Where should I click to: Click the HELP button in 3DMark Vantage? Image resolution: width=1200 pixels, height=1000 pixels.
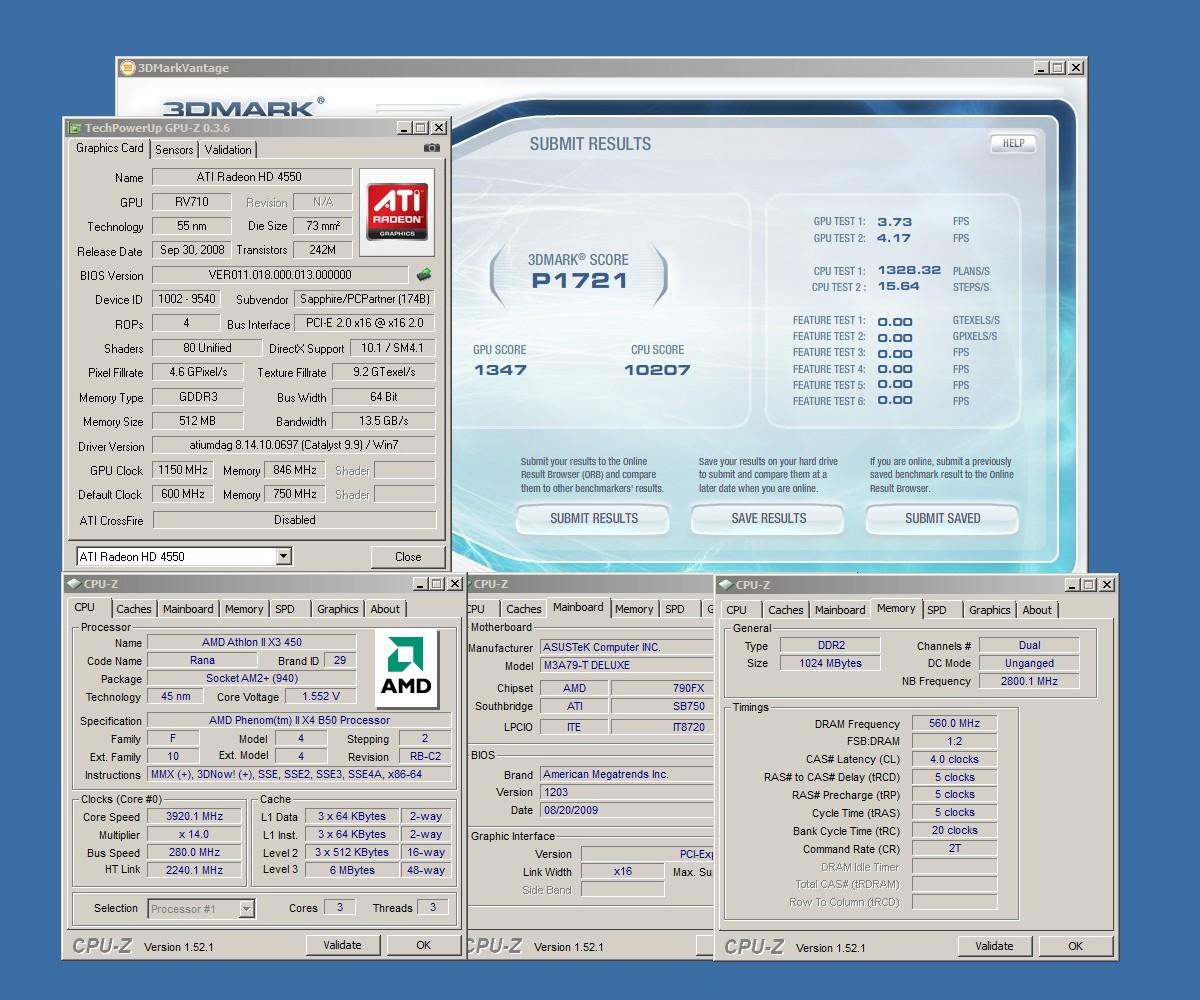coord(1013,143)
